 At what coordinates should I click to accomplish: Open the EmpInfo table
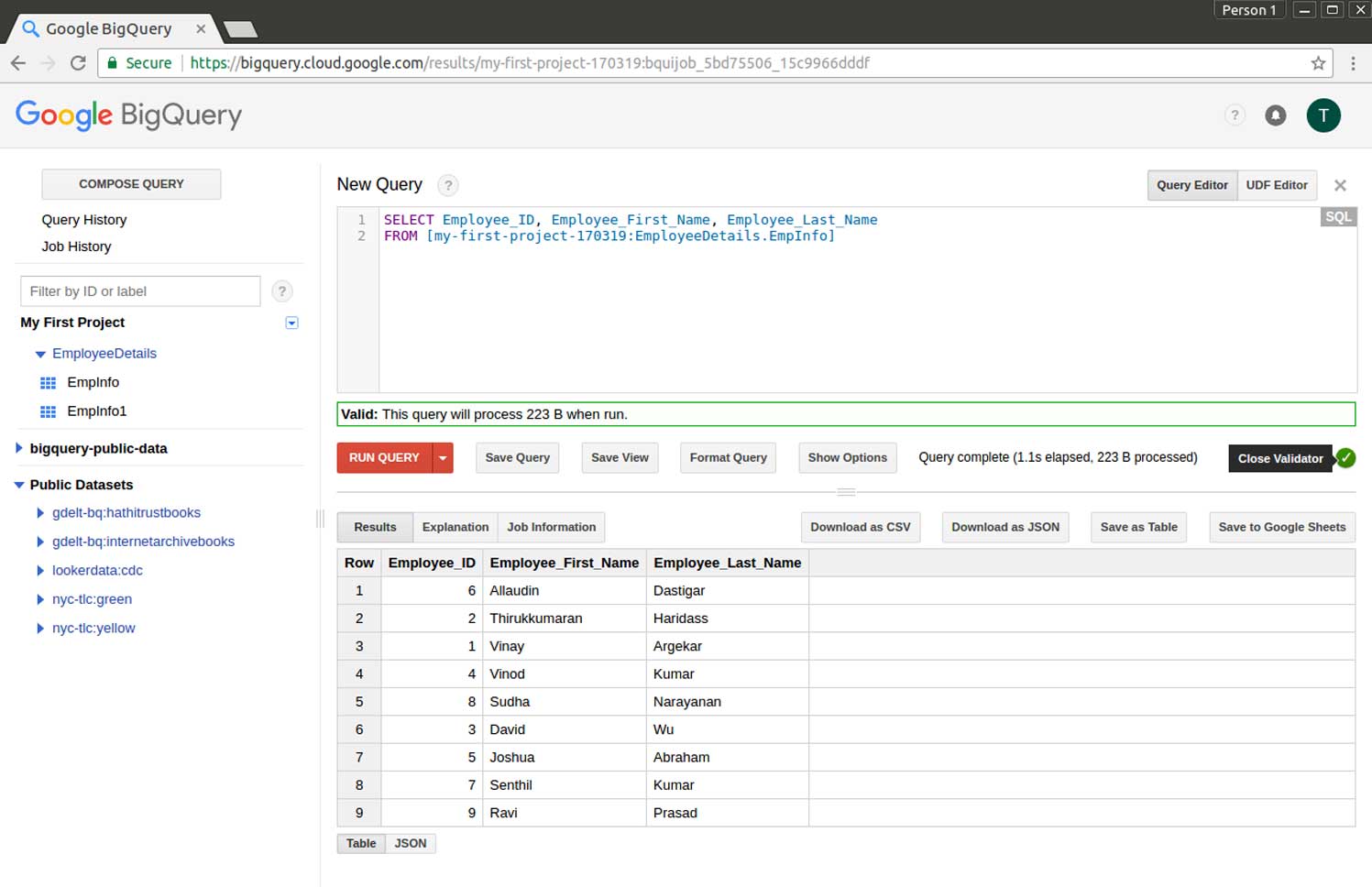click(x=93, y=383)
